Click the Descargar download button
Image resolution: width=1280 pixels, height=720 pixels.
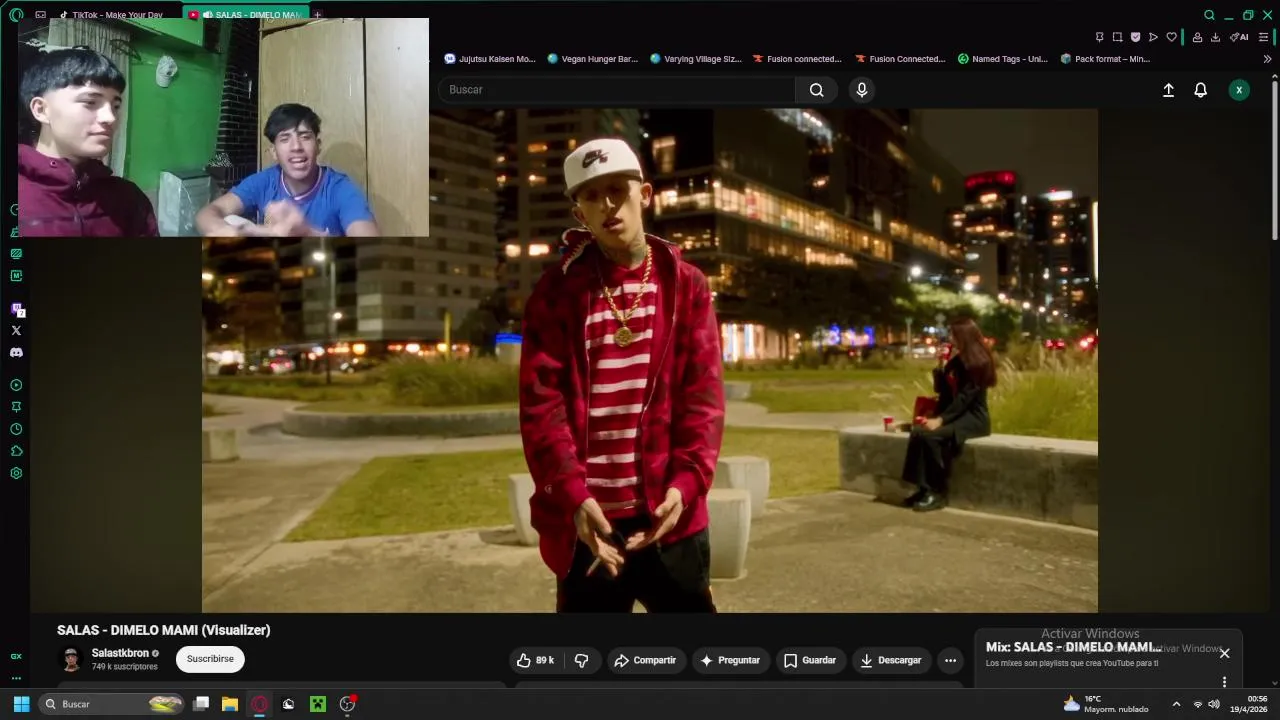(891, 660)
